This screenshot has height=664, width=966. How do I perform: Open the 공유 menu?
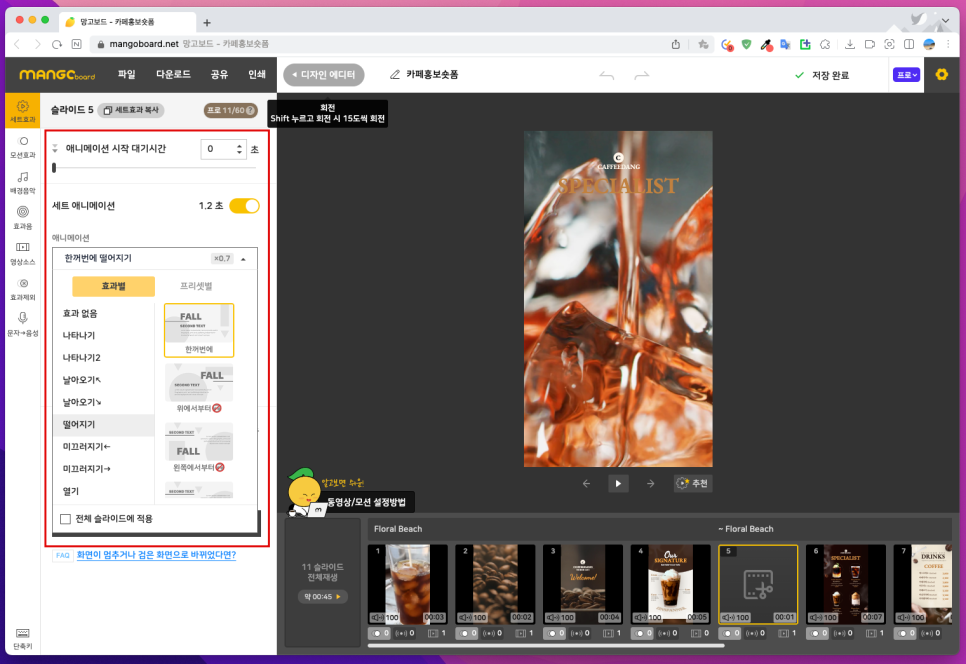point(219,75)
